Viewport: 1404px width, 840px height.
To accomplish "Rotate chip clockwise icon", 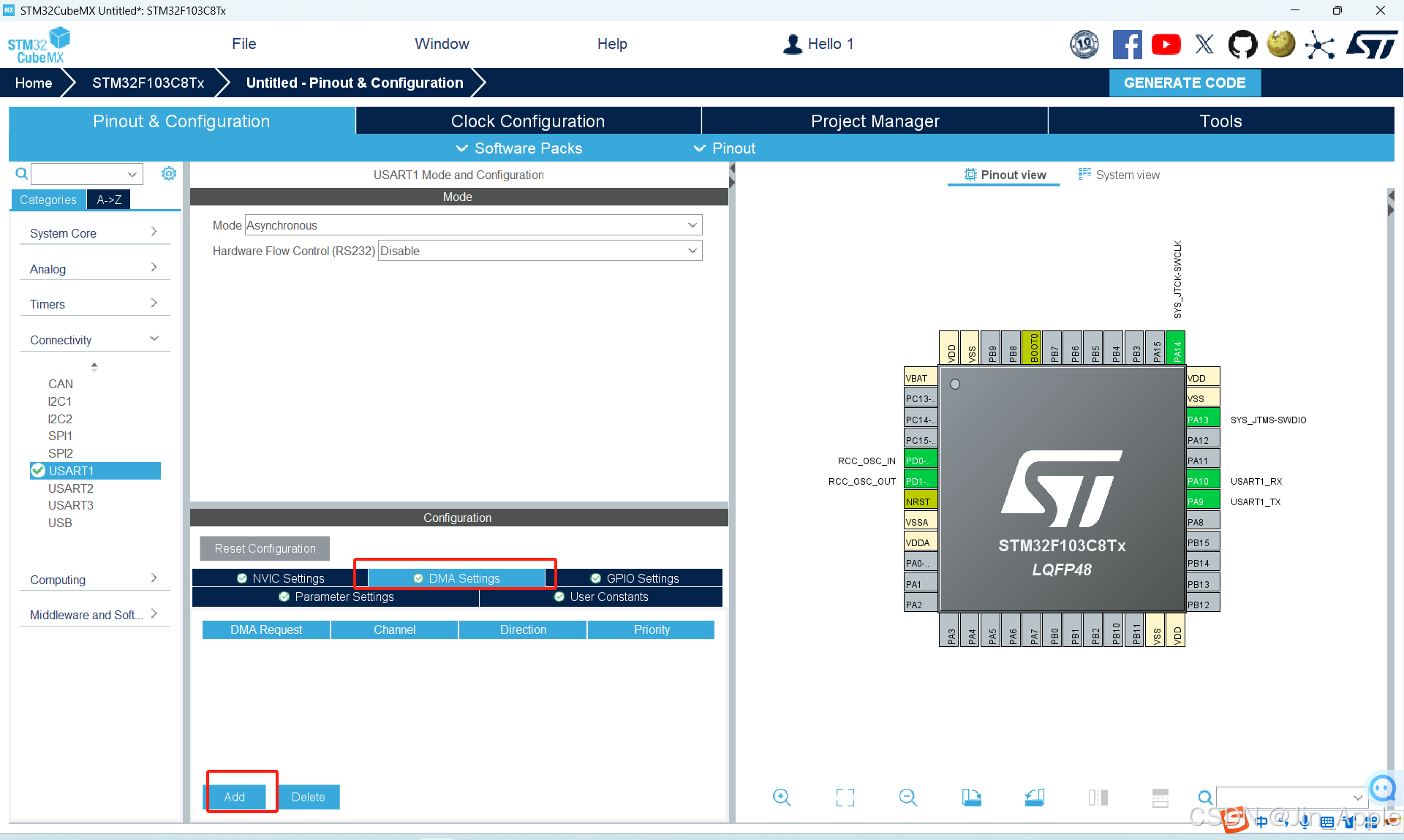I will pos(971,797).
